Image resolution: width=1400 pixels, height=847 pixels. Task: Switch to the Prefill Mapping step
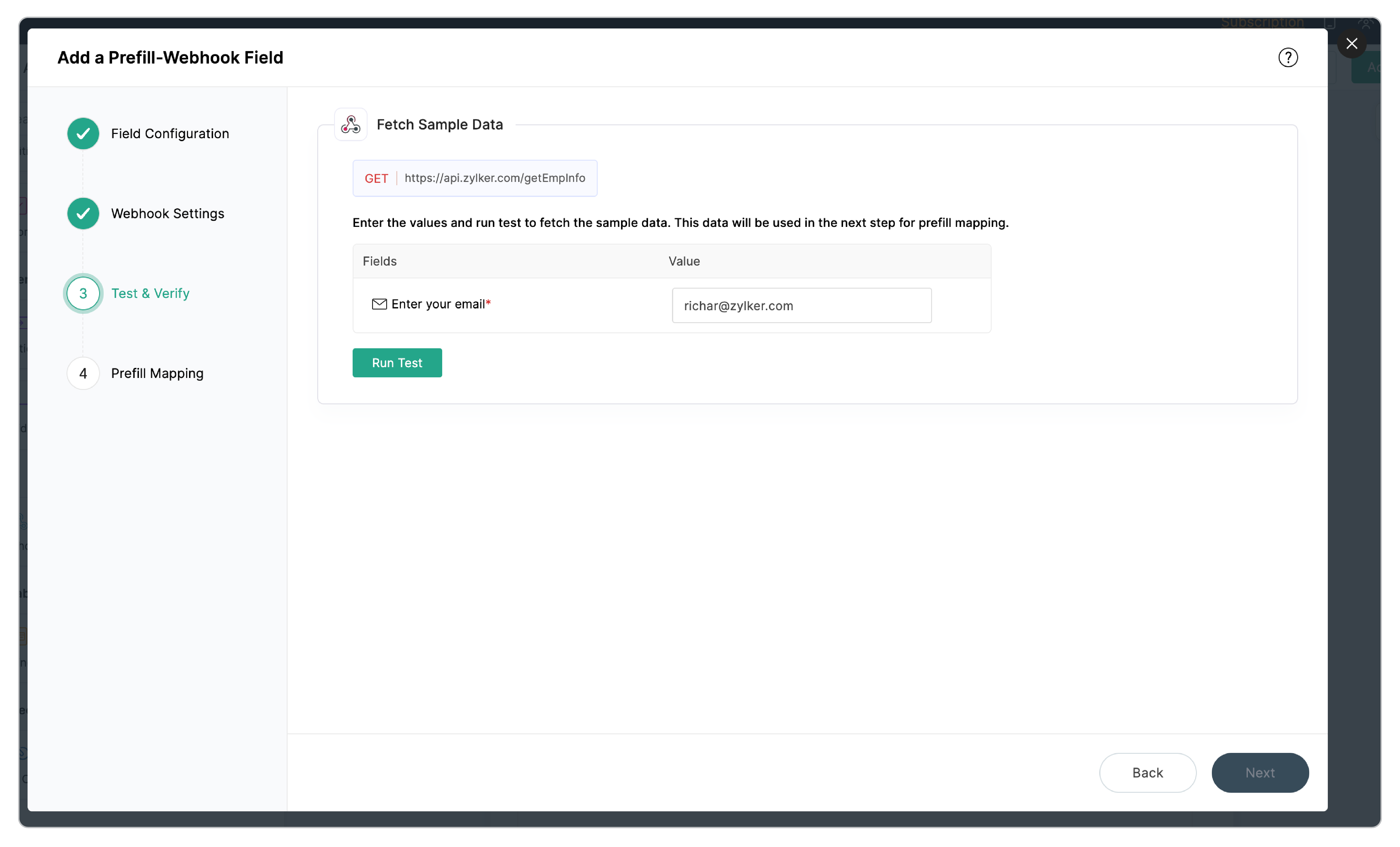157,373
